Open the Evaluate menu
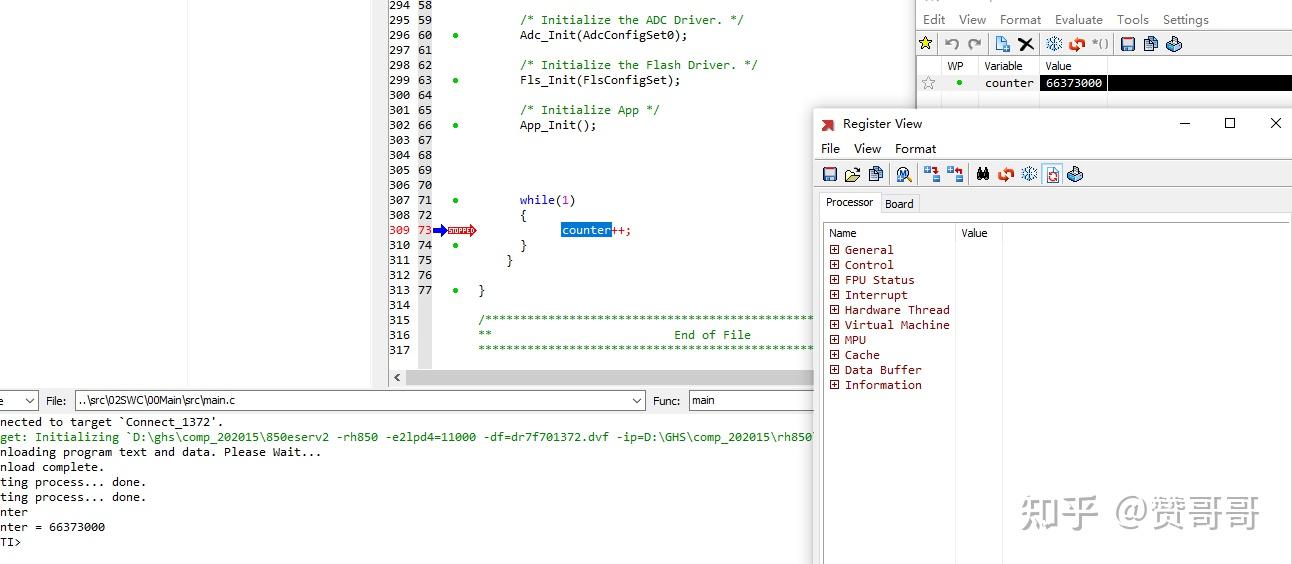This screenshot has width=1292, height=564. pyautogui.click(x=1079, y=19)
